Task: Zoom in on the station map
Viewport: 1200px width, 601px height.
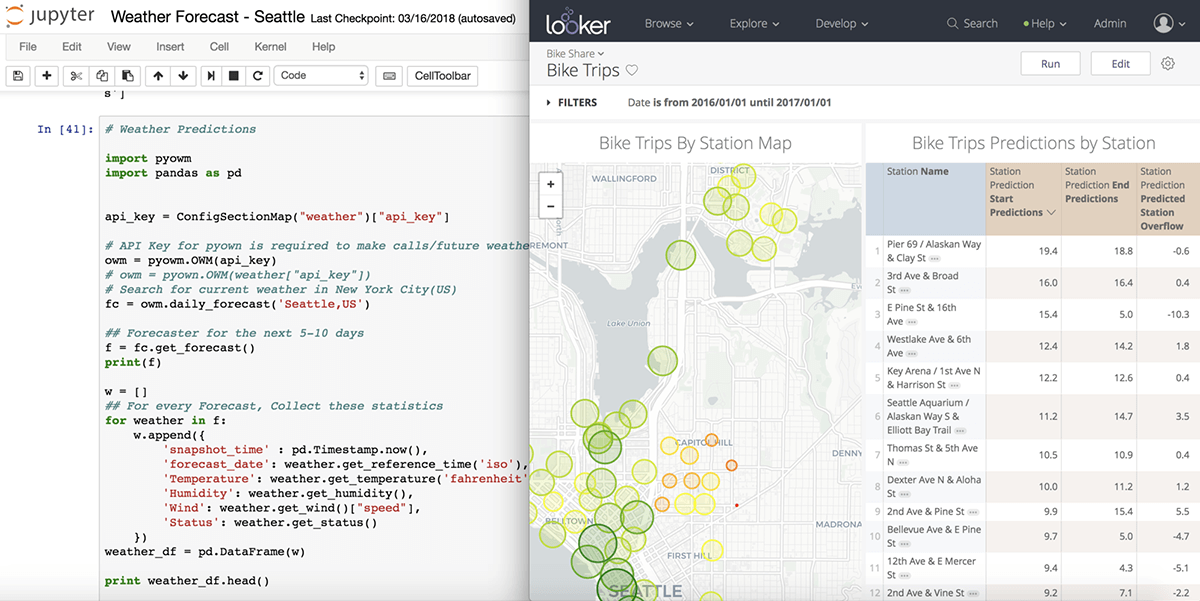Action: (551, 184)
